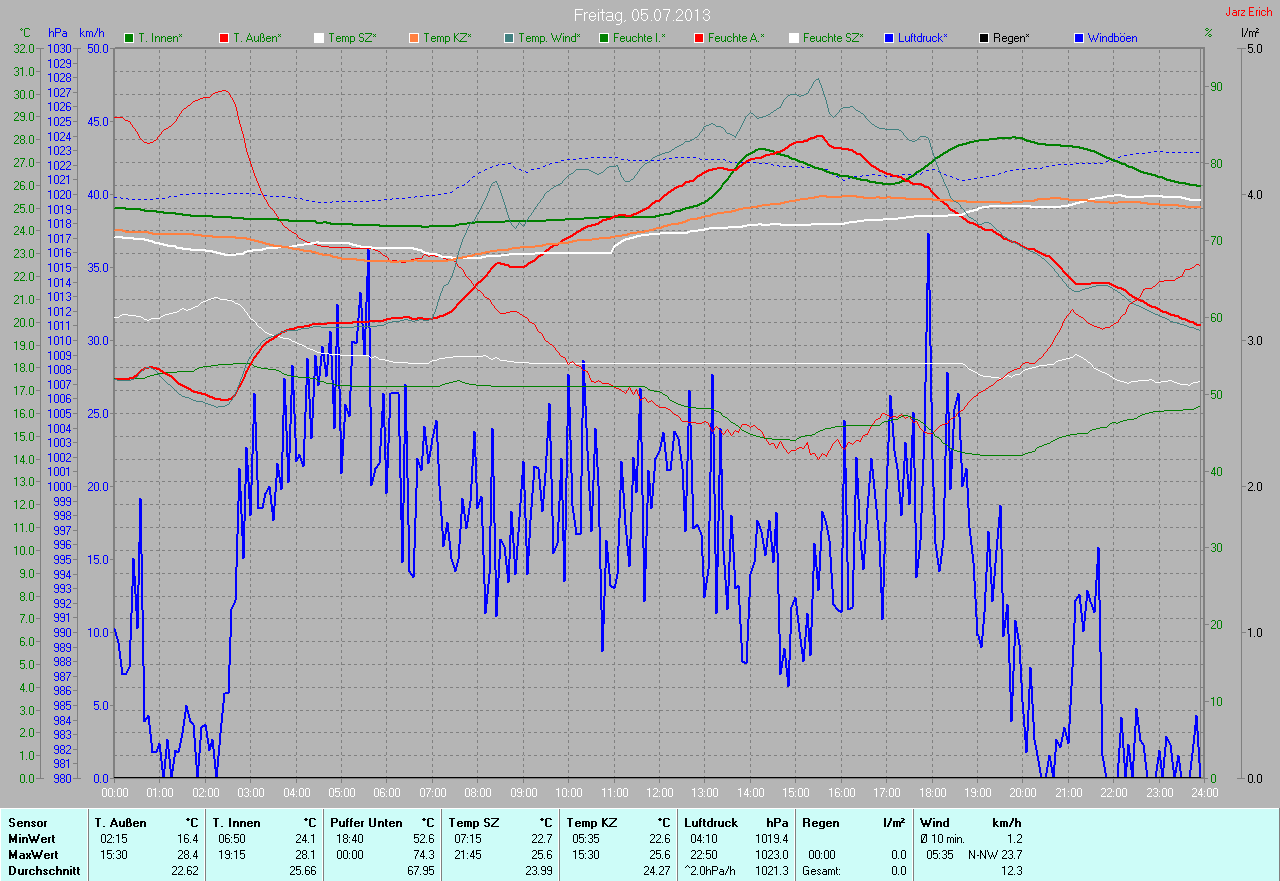
Task: Click the Jarz Erich label
Action: (x=1249, y=12)
